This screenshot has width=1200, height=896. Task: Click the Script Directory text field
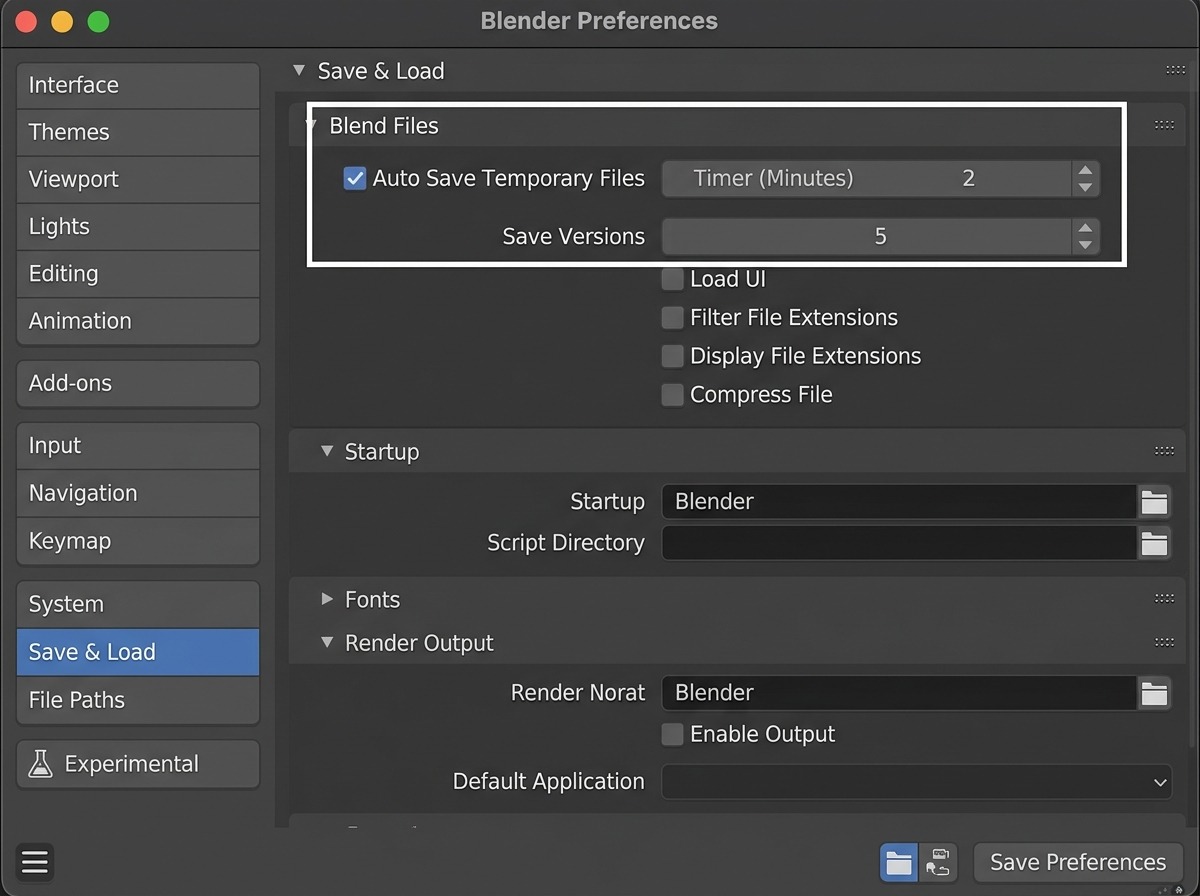pyautogui.click(x=899, y=543)
